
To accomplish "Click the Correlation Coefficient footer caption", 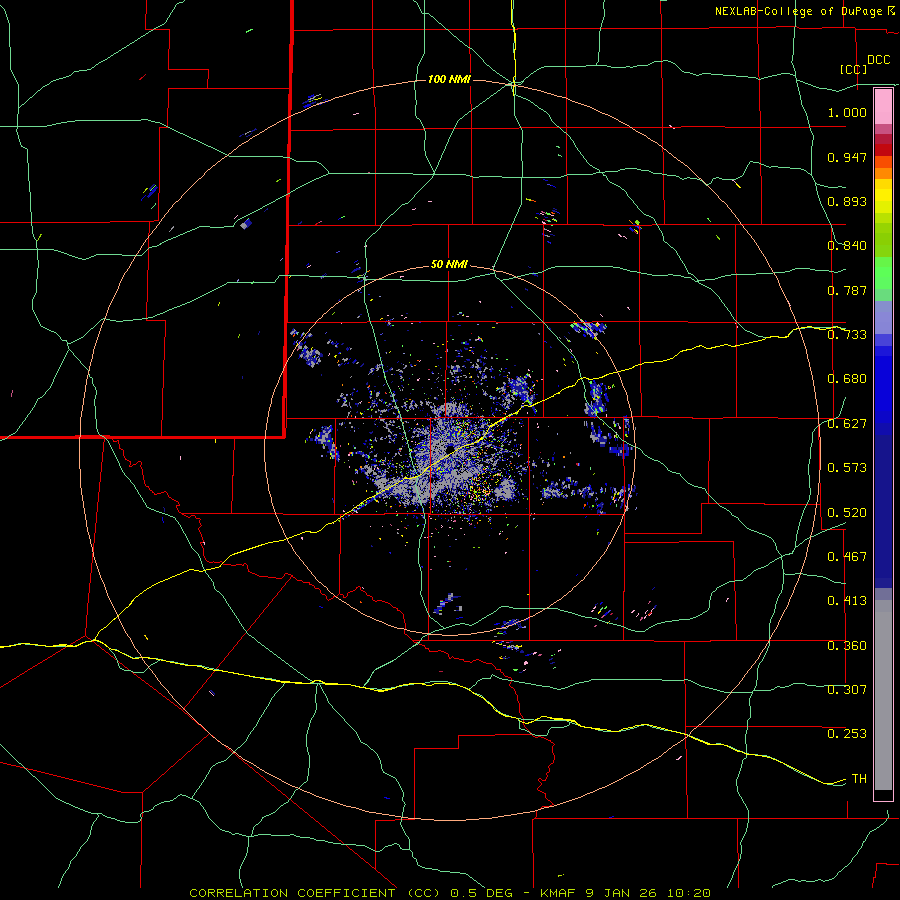I will (449, 893).
